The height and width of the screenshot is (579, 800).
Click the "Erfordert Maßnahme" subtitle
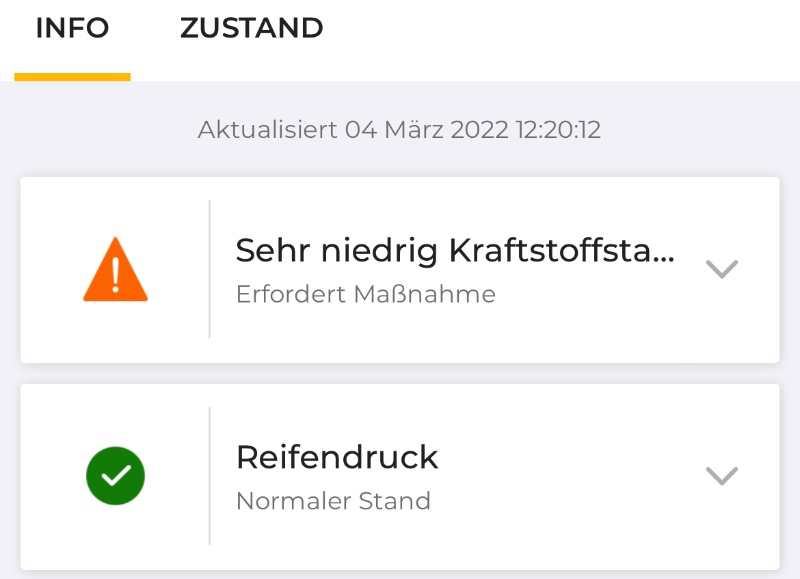365,295
